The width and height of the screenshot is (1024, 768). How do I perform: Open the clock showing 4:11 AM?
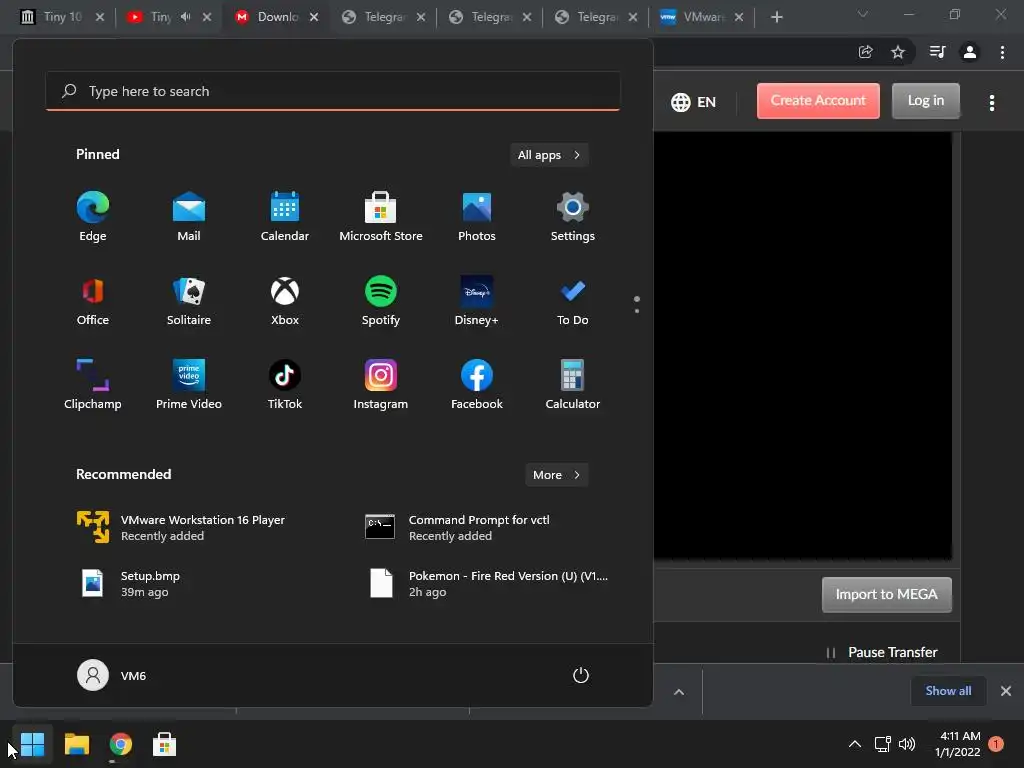(958, 744)
